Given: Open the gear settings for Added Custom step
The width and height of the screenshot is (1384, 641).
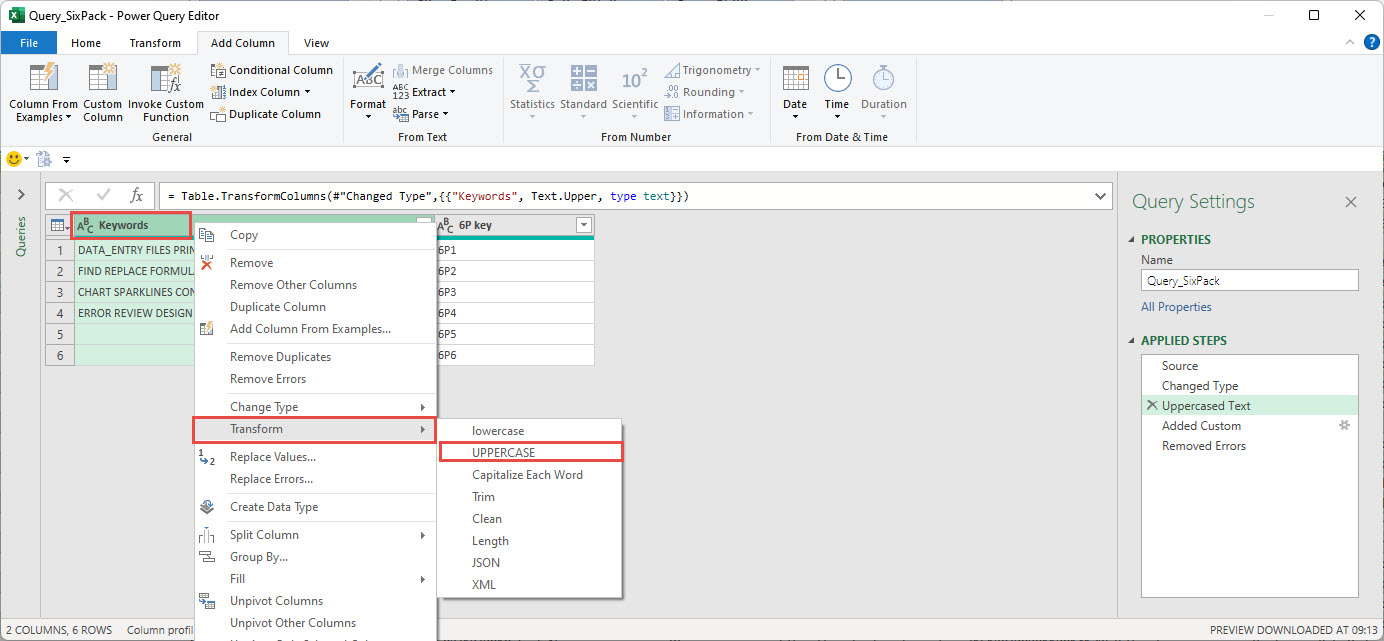Looking at the screenshot, I should pos(1345,426).
